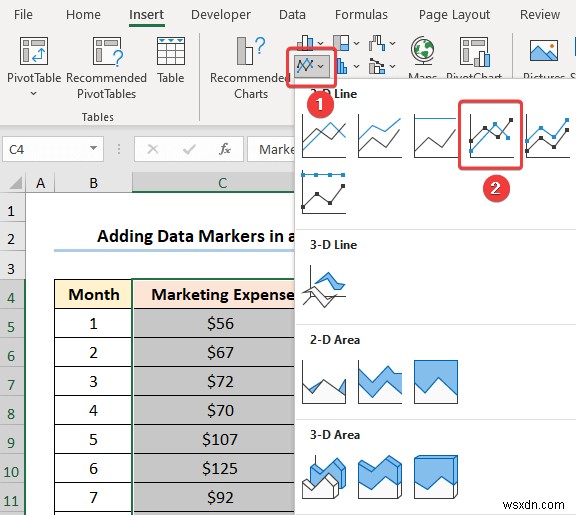Click into the formula bar
576x515 pixels.
pos(271,149)
